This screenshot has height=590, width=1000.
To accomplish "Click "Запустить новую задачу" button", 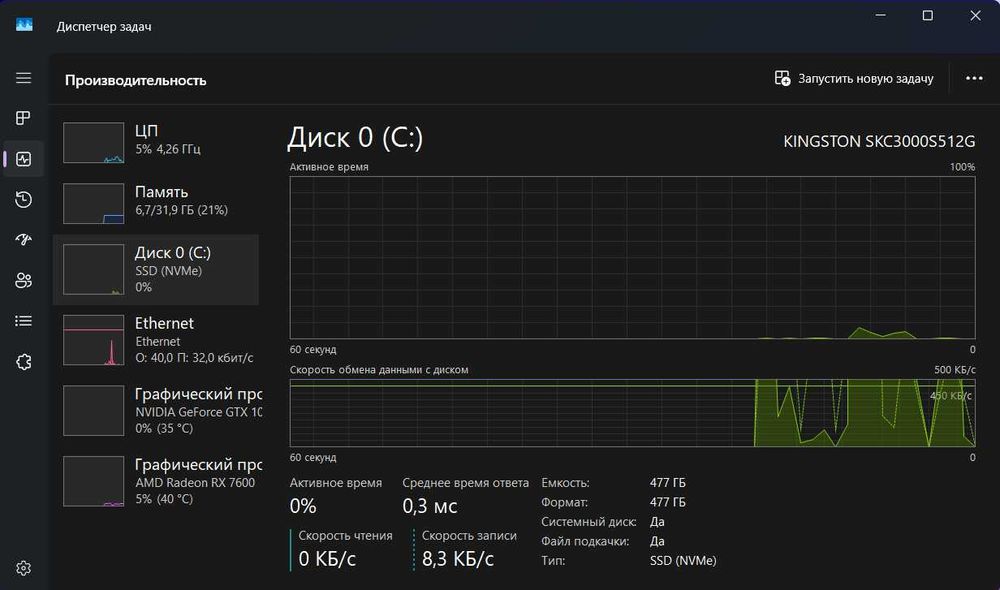I will pos(854,78).
